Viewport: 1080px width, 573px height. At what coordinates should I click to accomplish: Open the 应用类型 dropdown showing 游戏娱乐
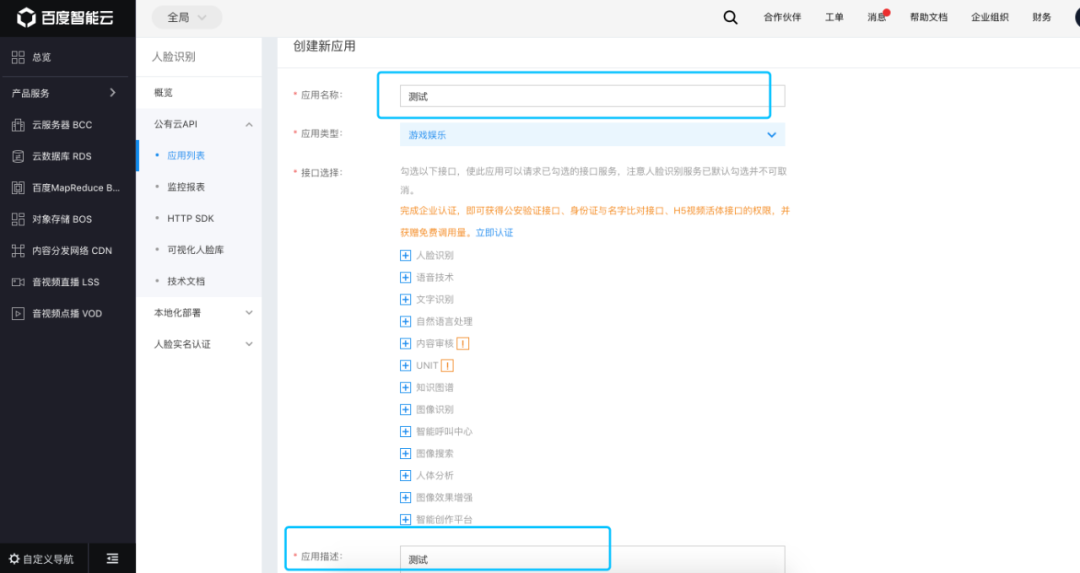[x=592, y=135]
